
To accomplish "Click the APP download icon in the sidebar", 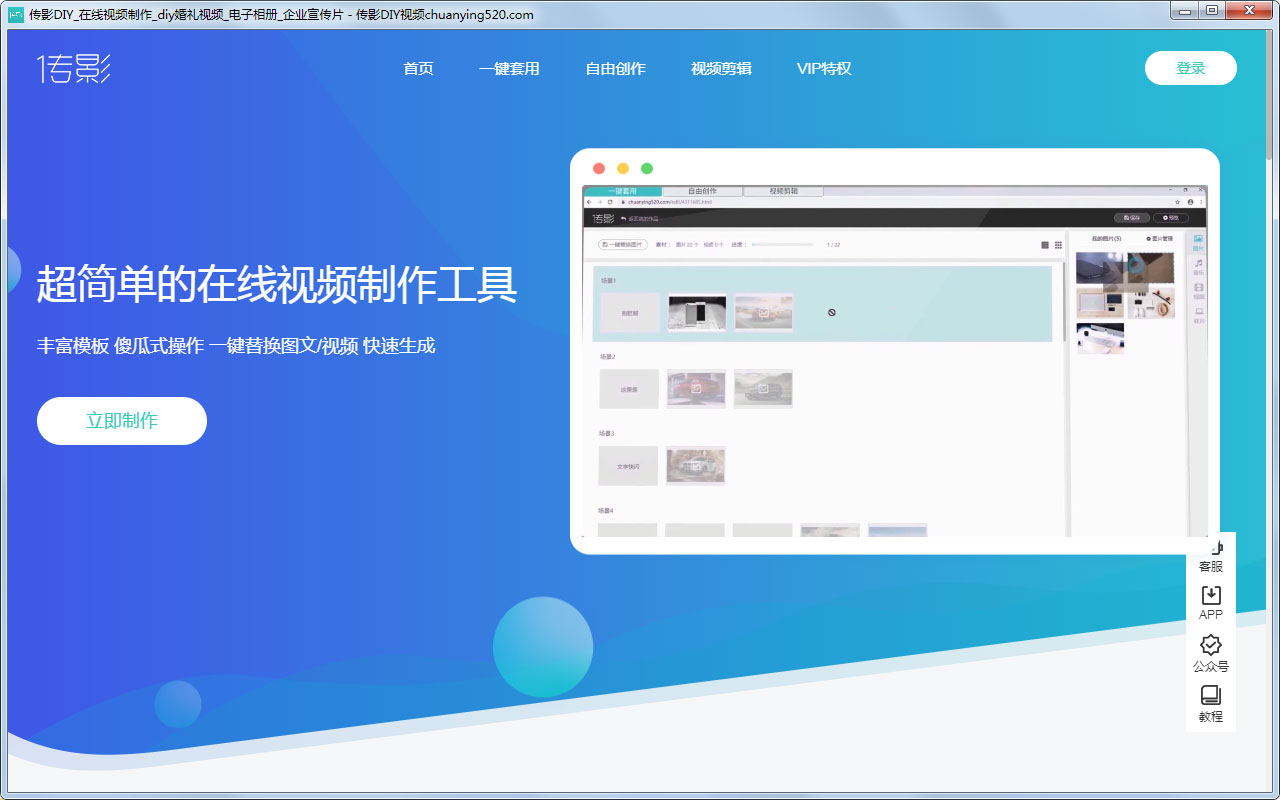I will [x=1211, y=602].
